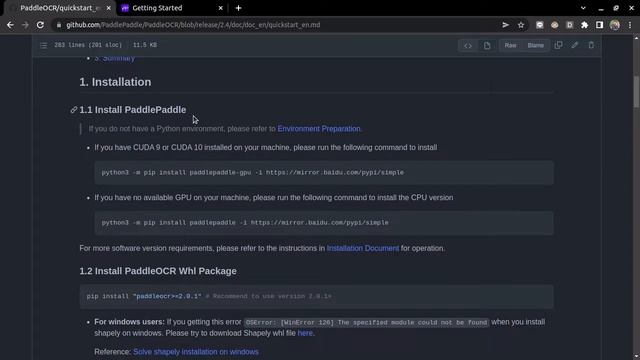Click the '1. Installation' heading
The height and width of the screenshot is (360, 640).
(x=115, y=82)
